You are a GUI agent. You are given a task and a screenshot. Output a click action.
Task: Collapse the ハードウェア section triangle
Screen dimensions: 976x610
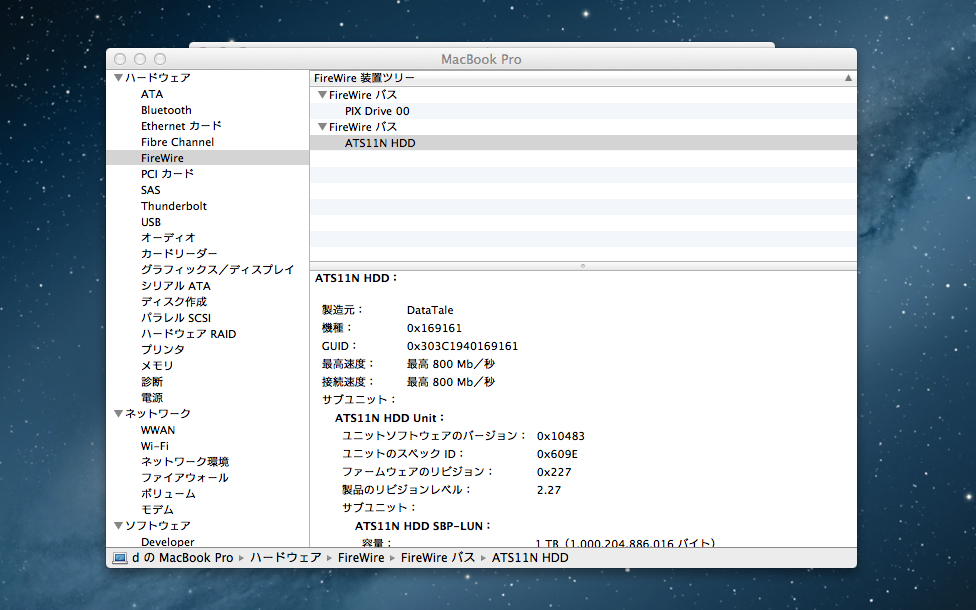coord(118,78)
